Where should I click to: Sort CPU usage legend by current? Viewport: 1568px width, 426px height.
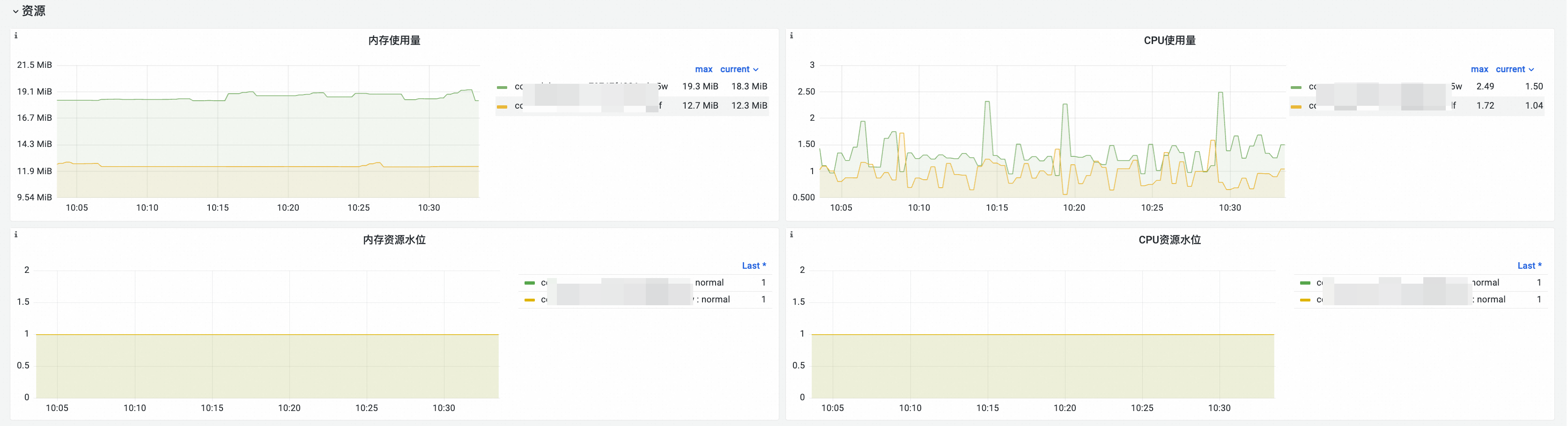click(1515, 69)
